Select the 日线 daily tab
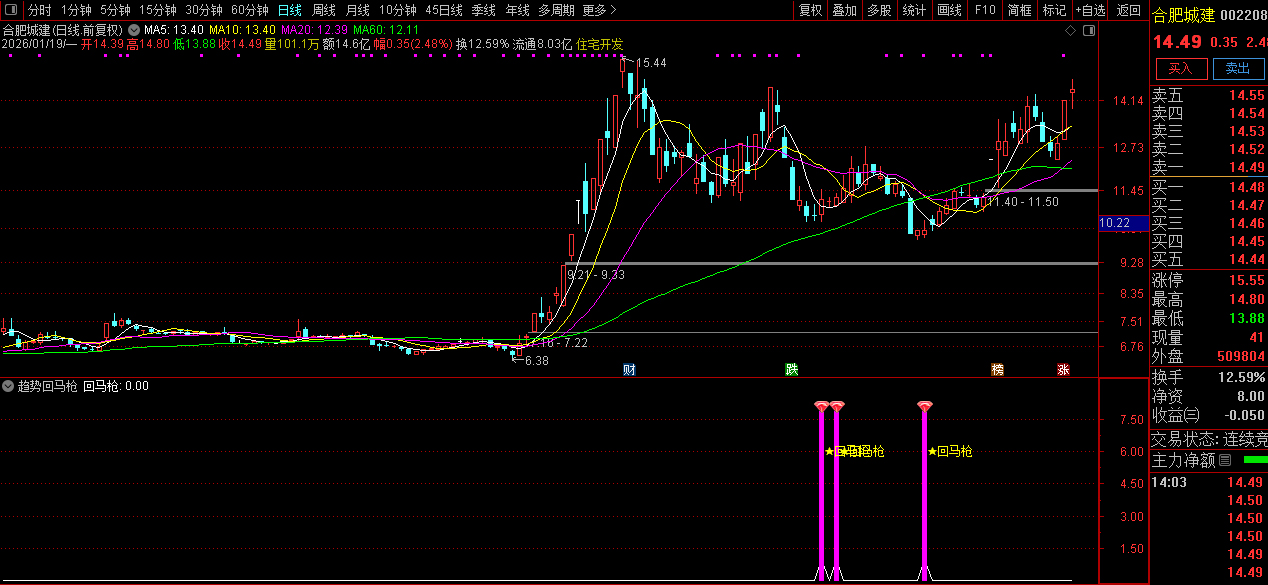 pyautogui.click(x=289, y=10)
